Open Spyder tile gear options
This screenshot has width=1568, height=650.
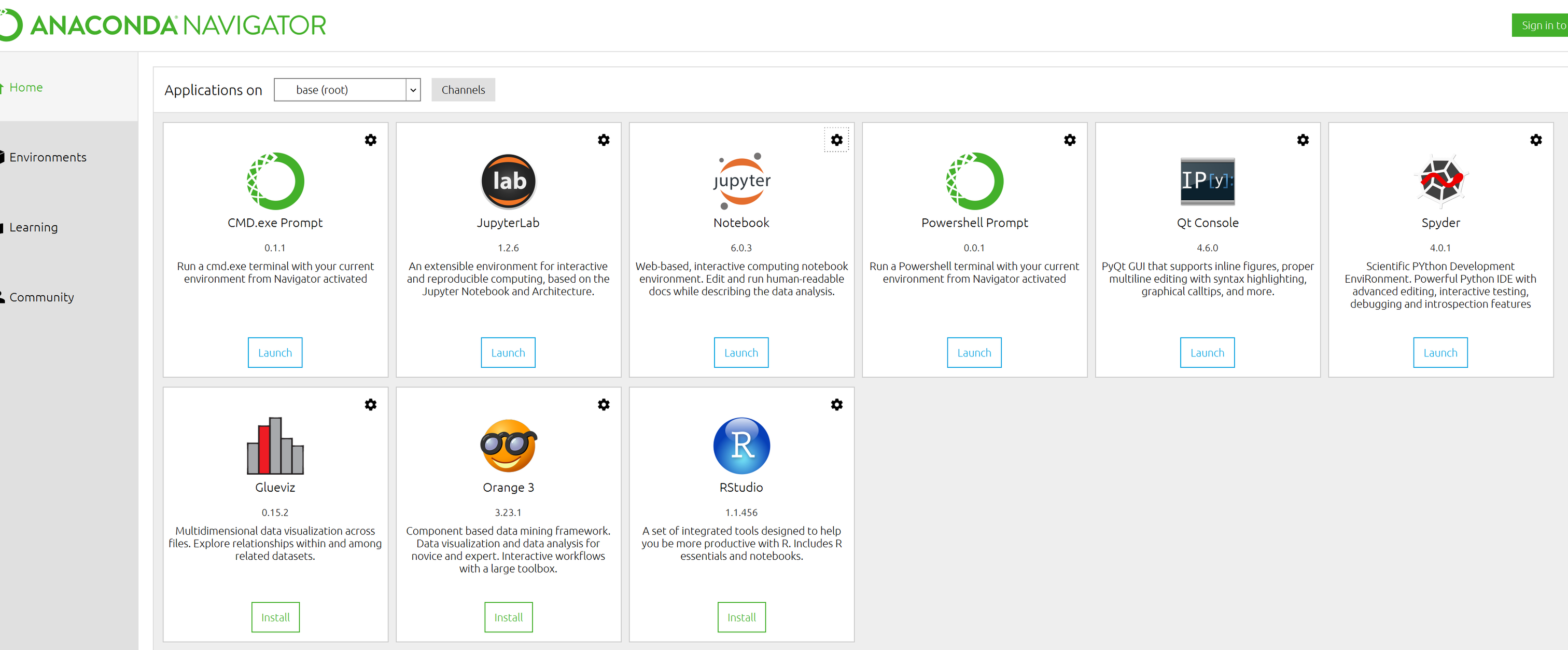coord(1536,140)
